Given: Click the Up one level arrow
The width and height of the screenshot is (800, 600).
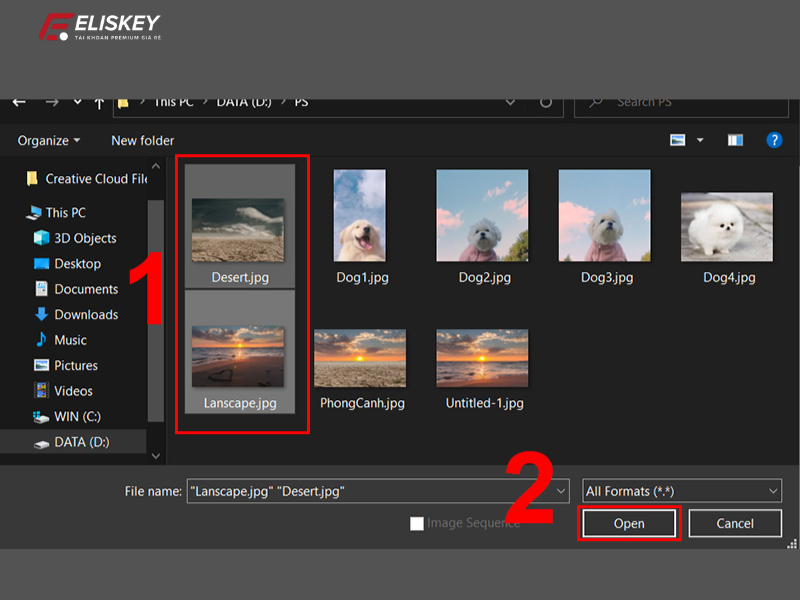Looking at the screenshot, I should point(99,101).
